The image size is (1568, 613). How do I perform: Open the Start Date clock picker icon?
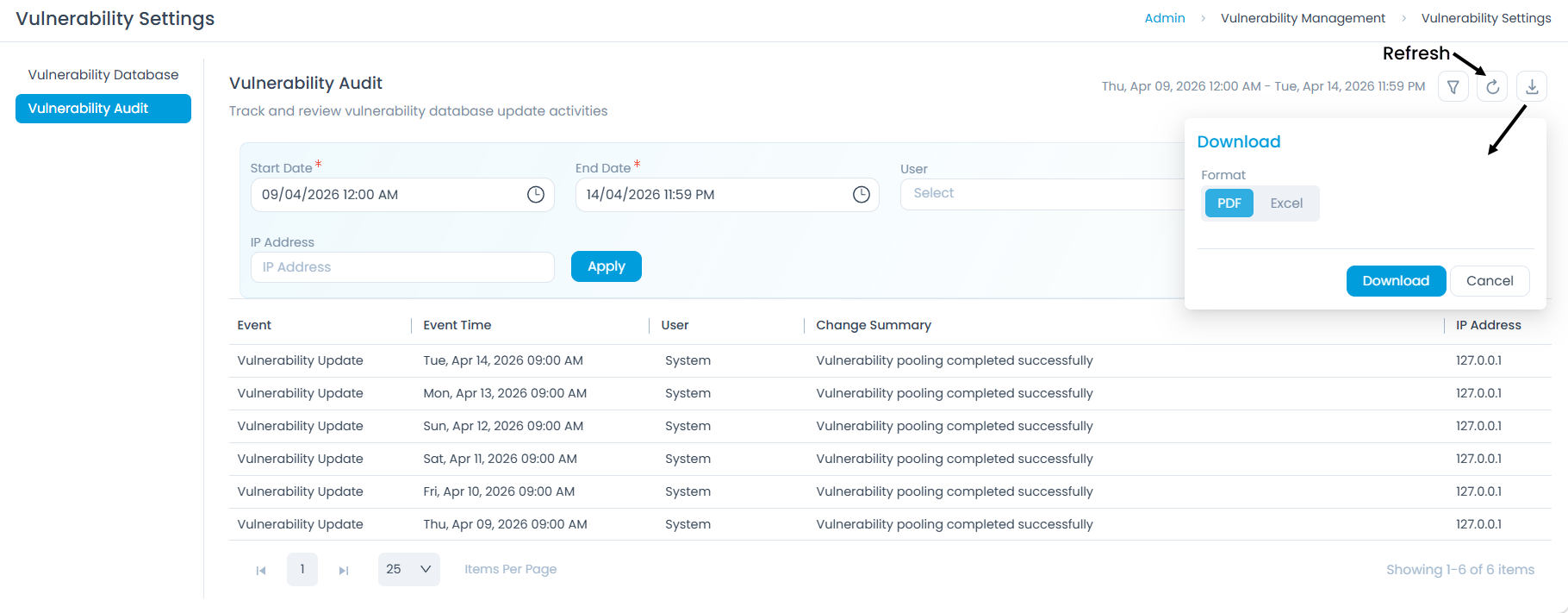(536, 195)
